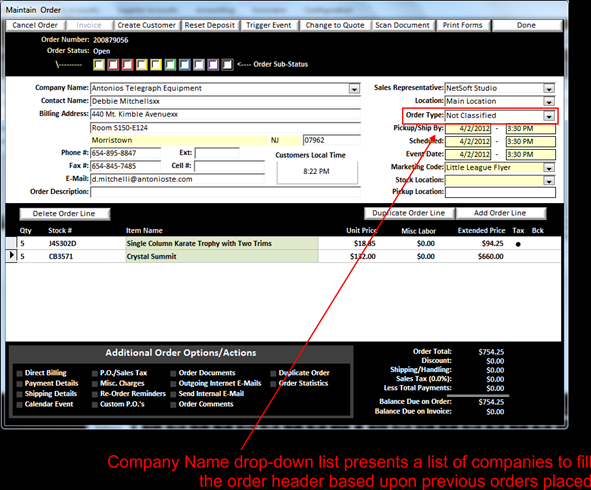This screenshot has width=591, height=490.
Task: Click the Order Description field
Action: [x=225, y=192]
